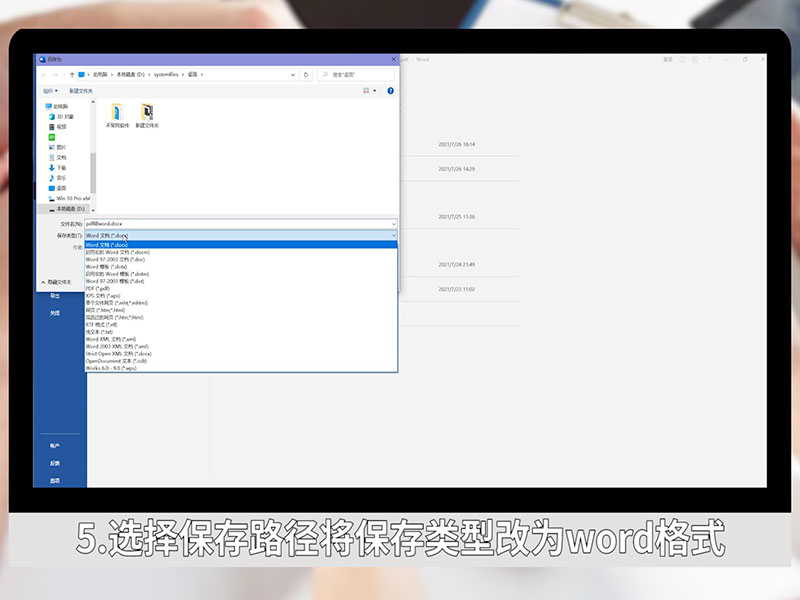The width and height of the screenshot is (800, 600).
Task: Change the view layout icon
Action: 366,91
